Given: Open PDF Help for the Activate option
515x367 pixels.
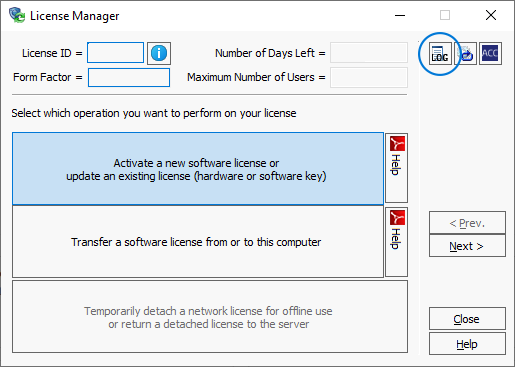Looking at the screenshot, I should 397,168.
